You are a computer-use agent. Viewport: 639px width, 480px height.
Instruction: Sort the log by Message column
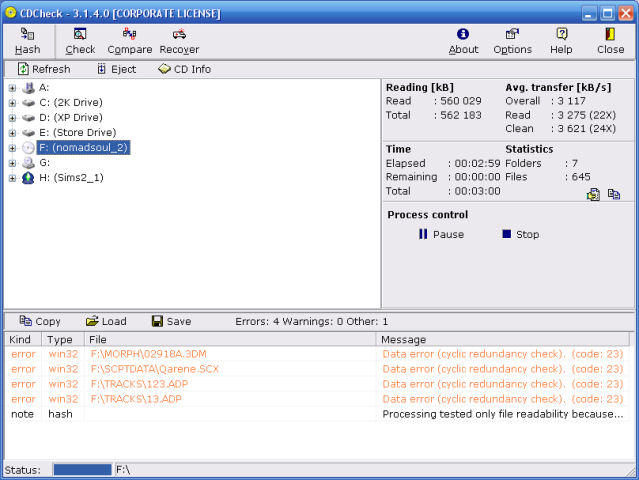(503, 339)
